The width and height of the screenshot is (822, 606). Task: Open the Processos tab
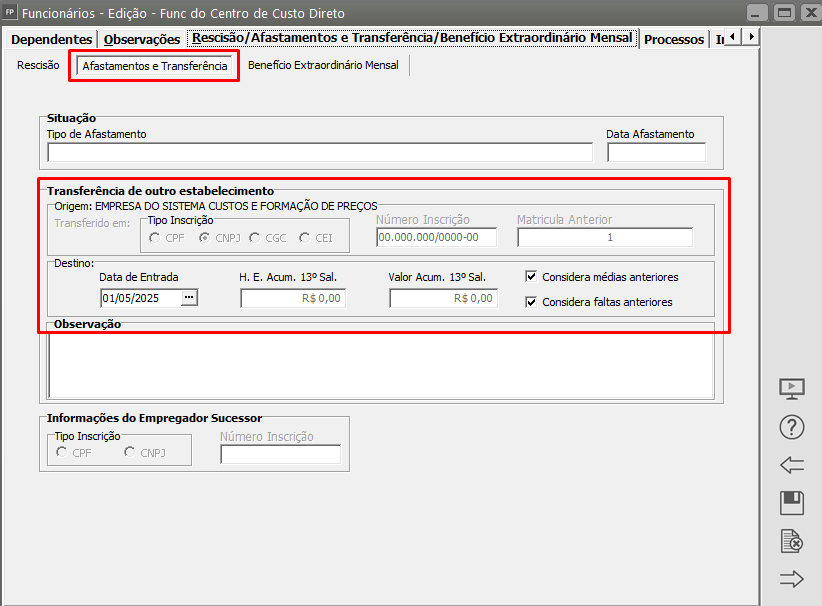click(x=674, y=40)
